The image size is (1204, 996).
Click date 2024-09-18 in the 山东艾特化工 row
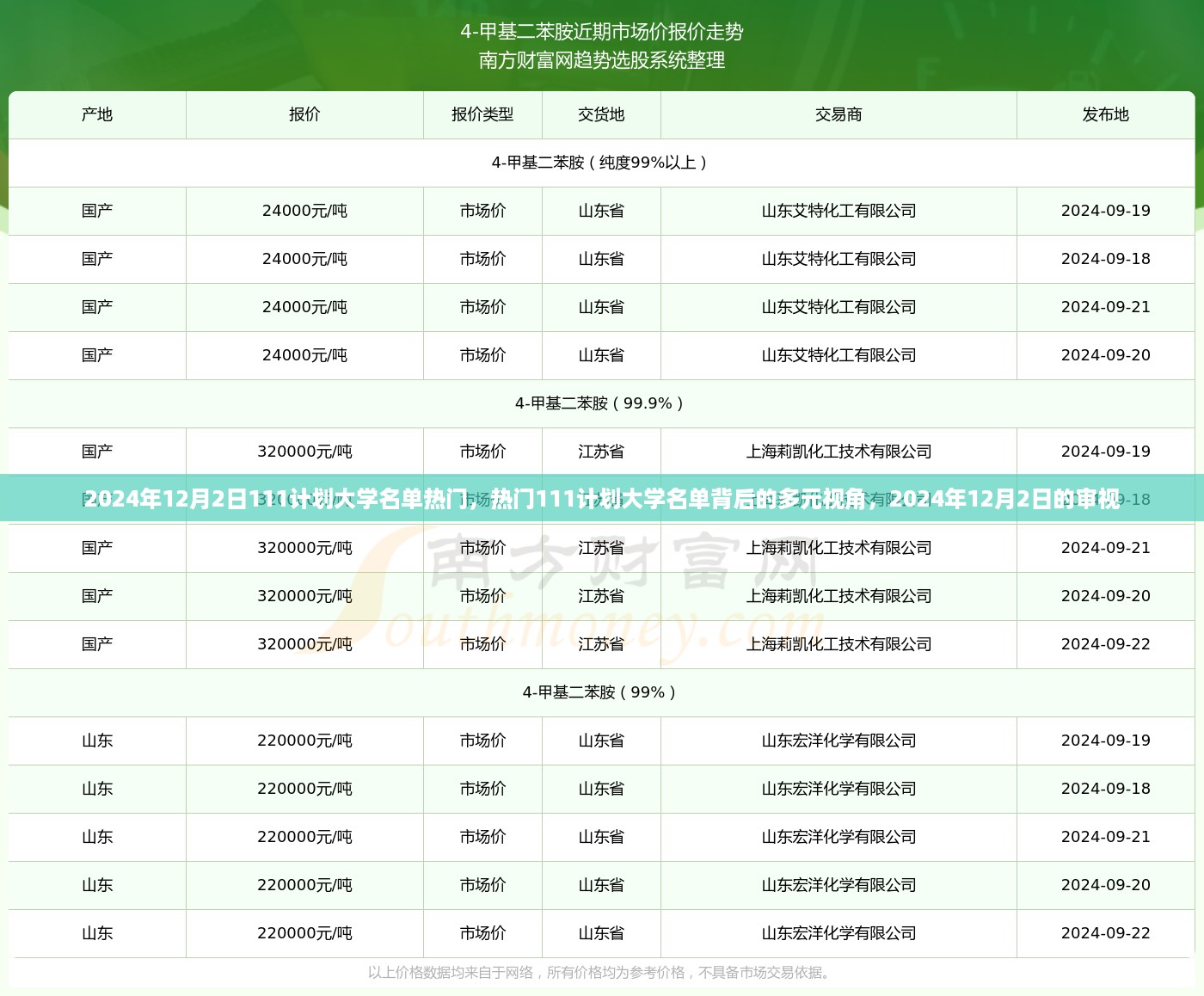tap(1105, 259)
